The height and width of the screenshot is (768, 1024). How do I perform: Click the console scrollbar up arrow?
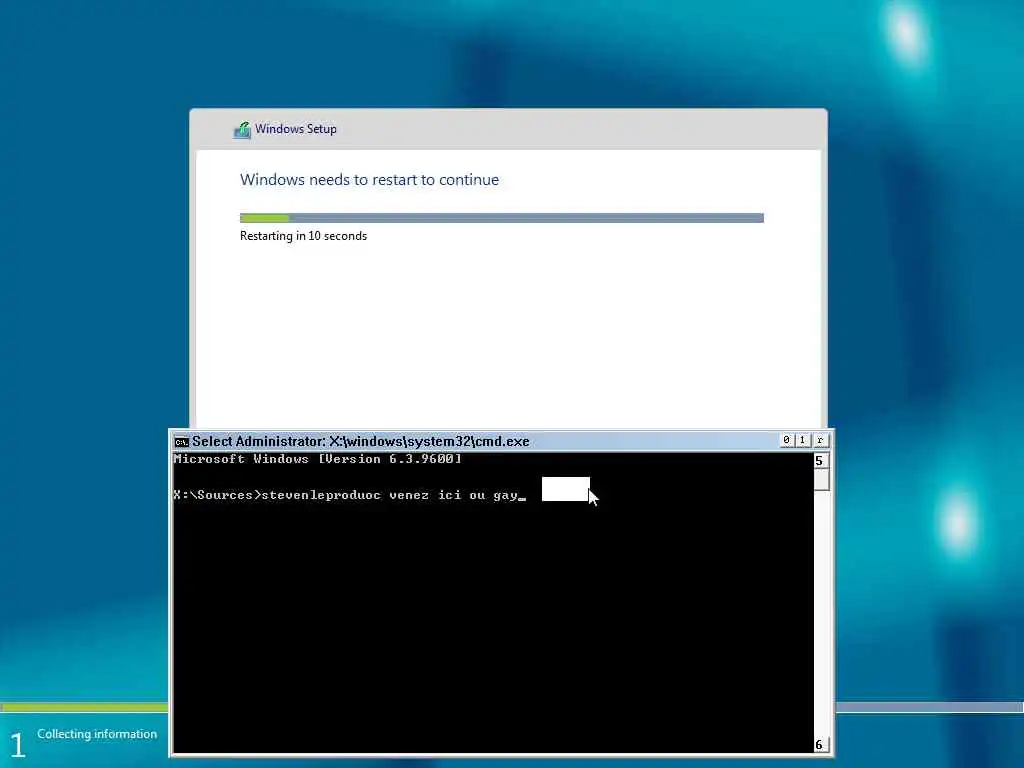click(821, 461)
